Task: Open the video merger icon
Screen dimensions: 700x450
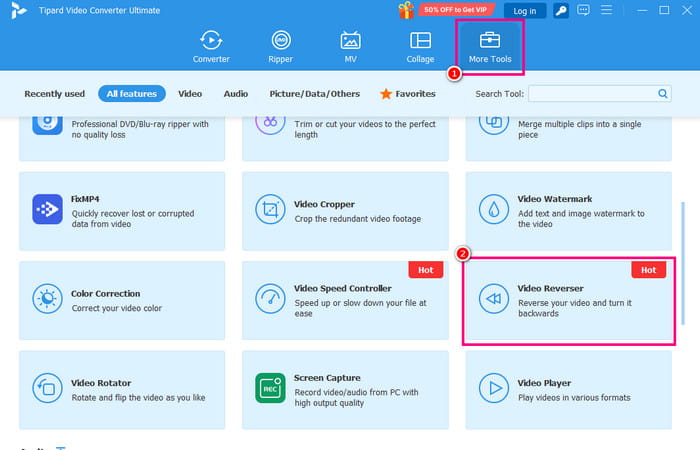Action: coord(494,123)
